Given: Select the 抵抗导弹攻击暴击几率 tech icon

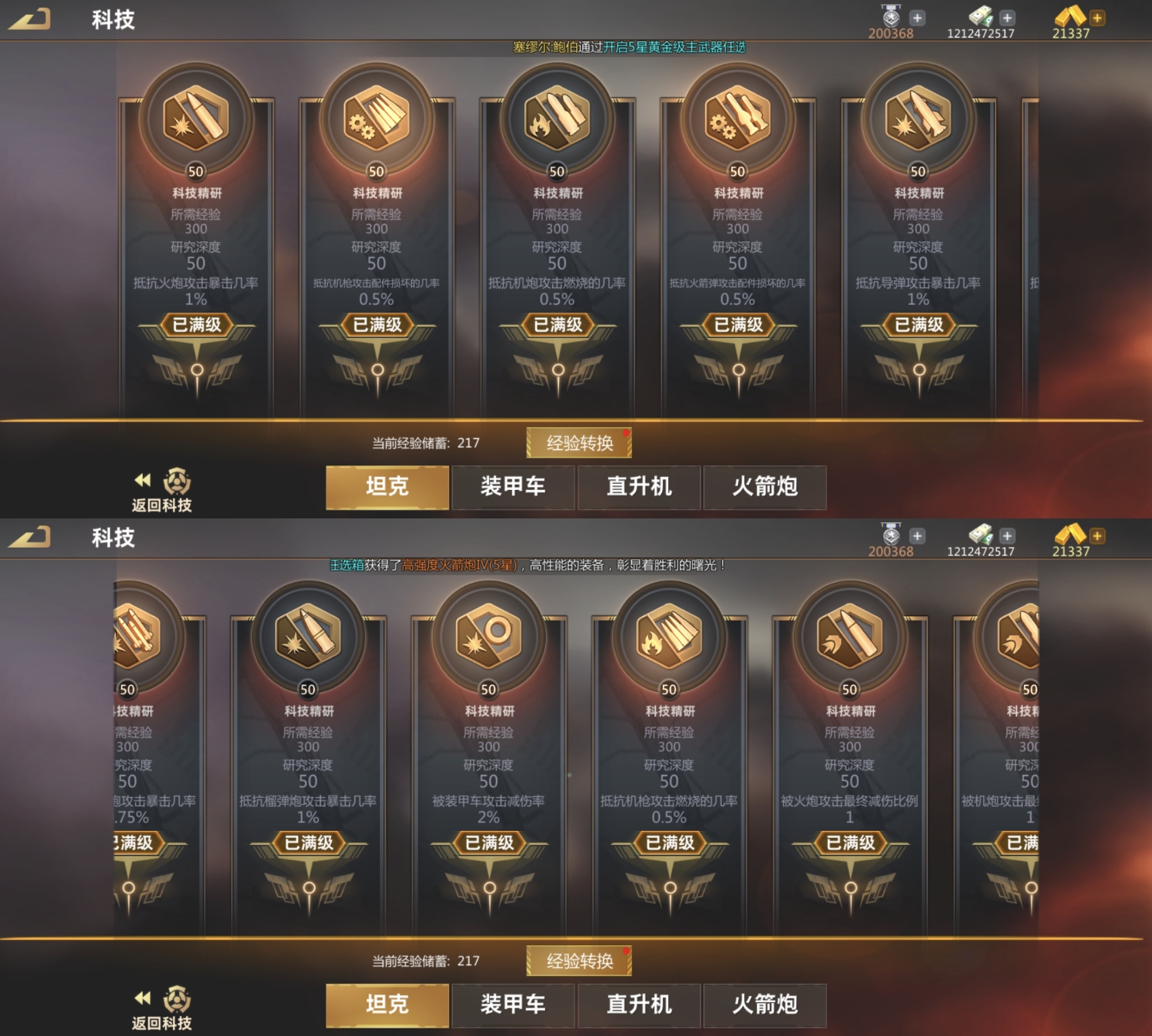Looking at the screenshot, I should click(x=918, y=119).
